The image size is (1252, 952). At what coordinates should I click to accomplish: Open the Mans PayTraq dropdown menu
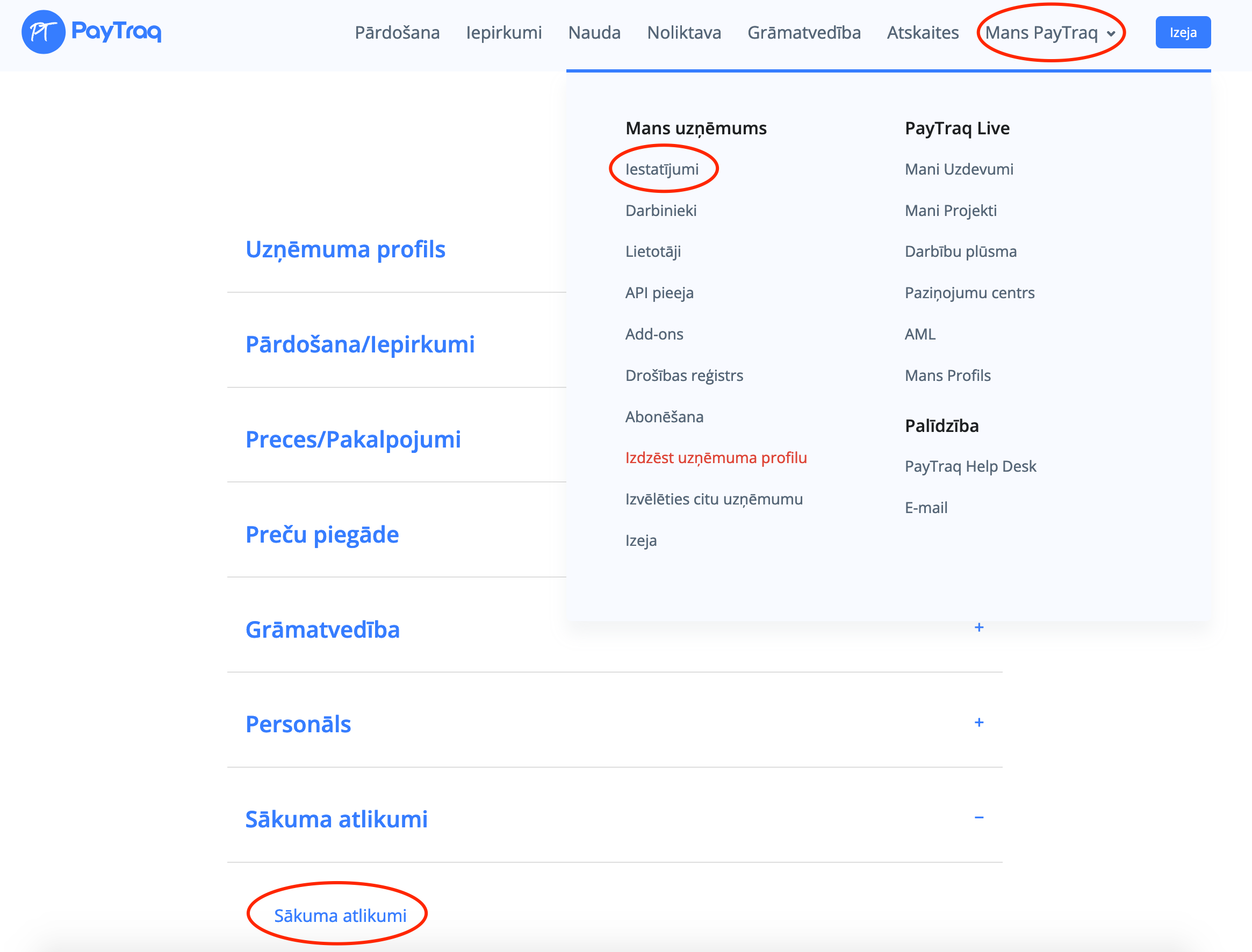pyautogui.click(x=1049, y=32)
